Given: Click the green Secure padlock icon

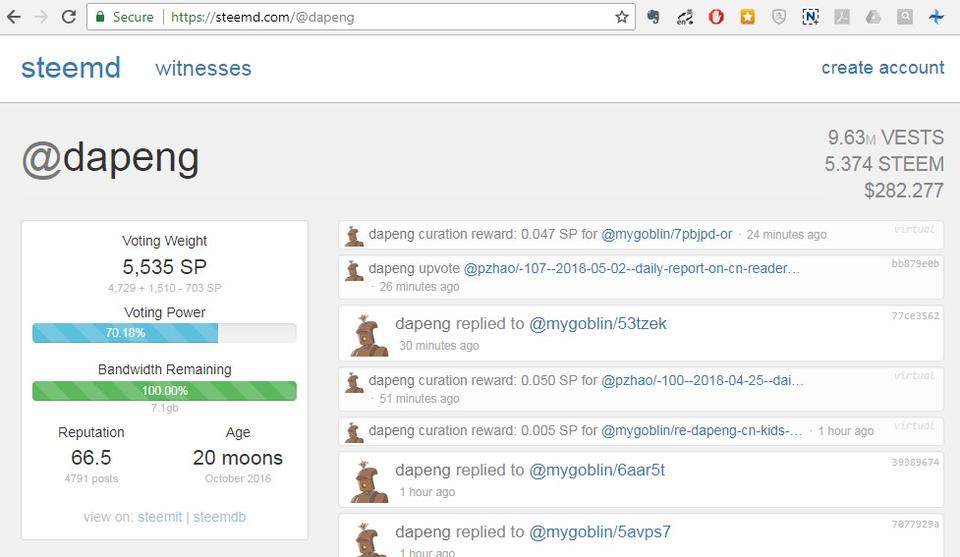Looking at the screenshot, I should coord(100,17).
